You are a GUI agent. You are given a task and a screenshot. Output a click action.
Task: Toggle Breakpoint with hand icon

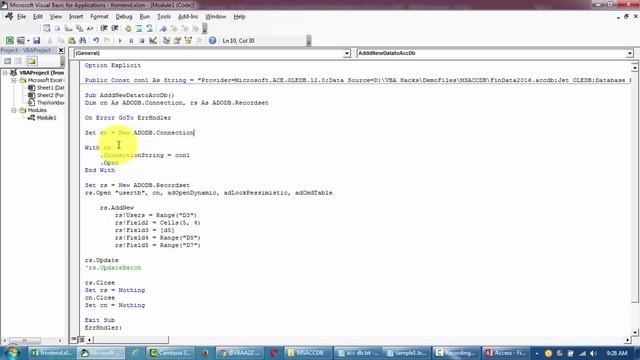(x=128, y=28)
